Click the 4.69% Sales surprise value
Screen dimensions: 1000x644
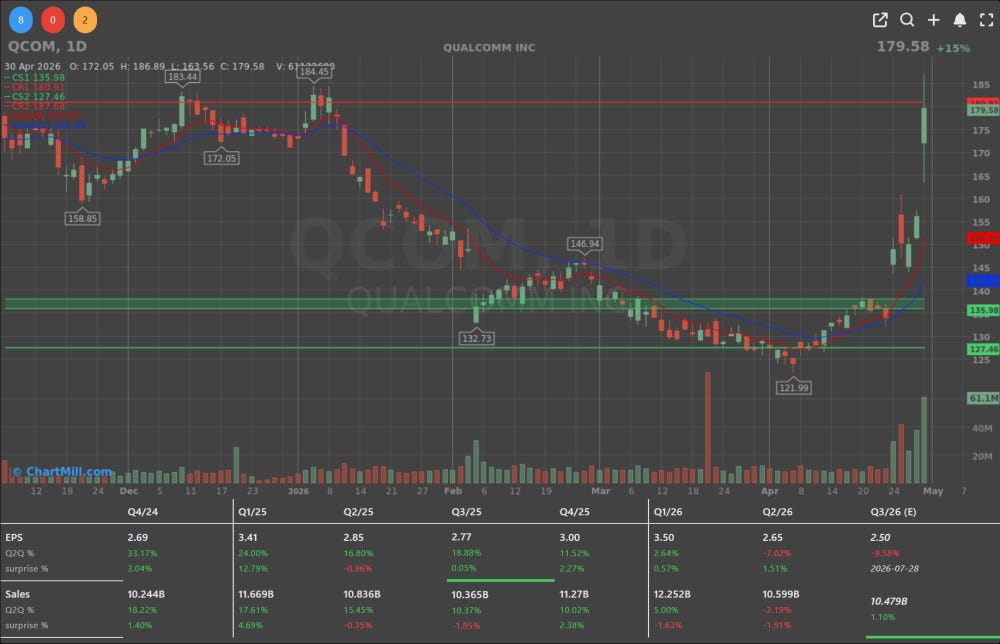point(250,626)
